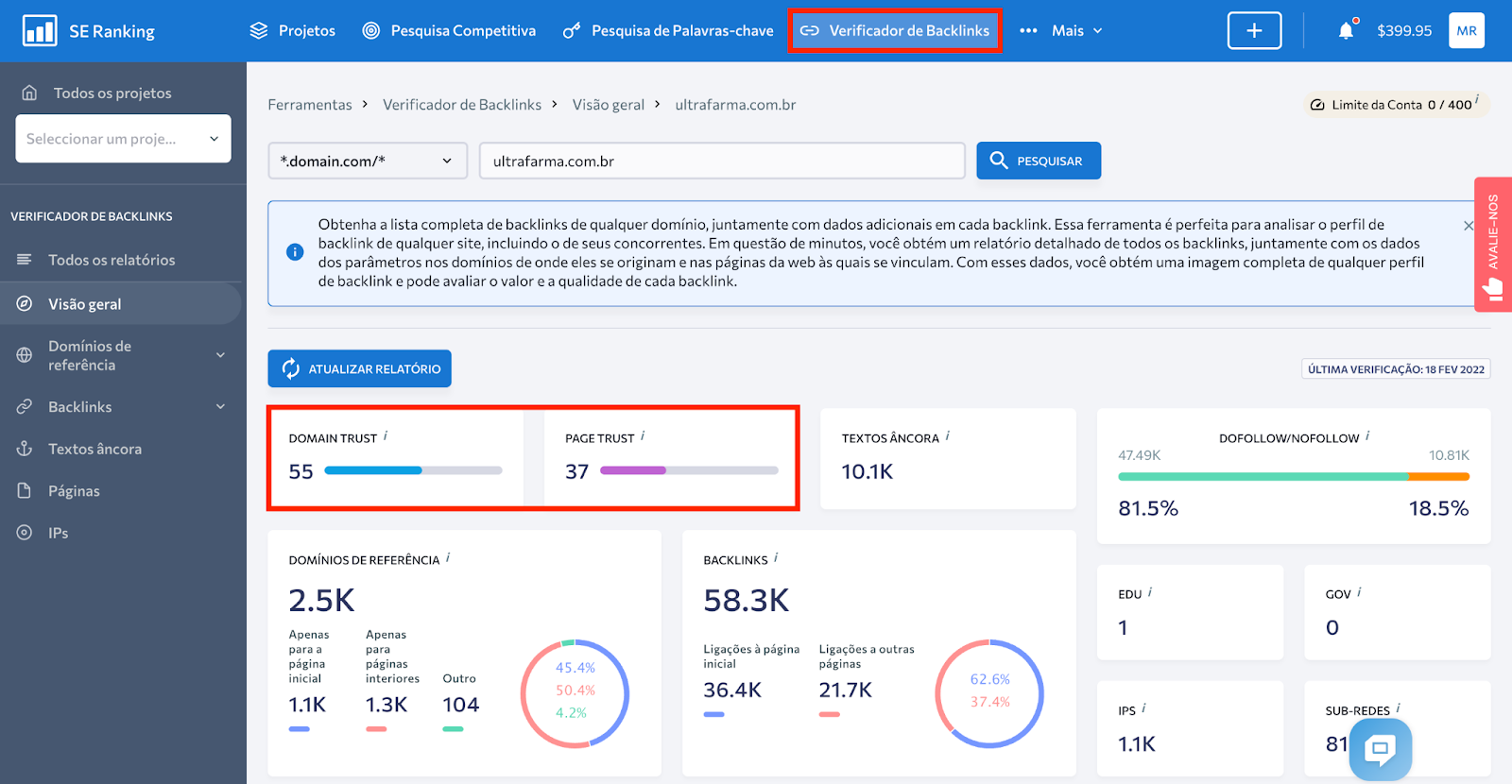Click the GOV info icon
The image size is (1512, 784).
(x=1359, y=592)
